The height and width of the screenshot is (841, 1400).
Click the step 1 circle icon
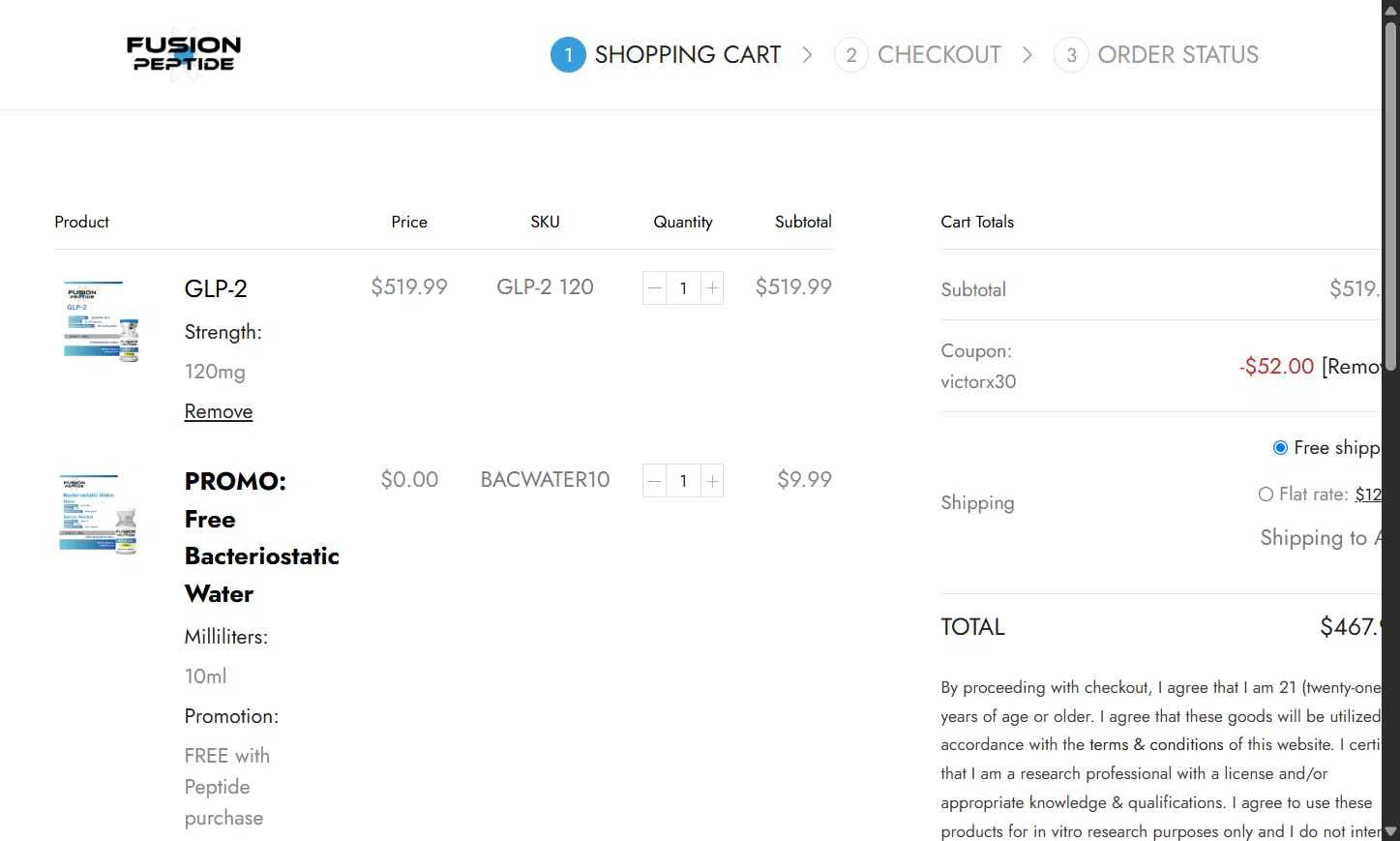click(x=568, y=55)
